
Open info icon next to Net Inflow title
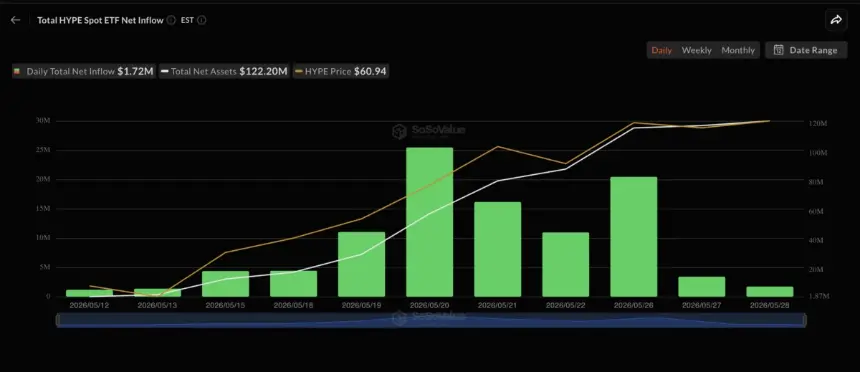[x=171, y=20]
